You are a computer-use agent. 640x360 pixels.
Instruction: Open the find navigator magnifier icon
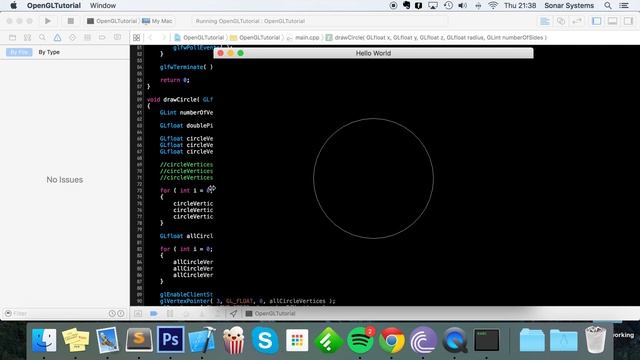tap(42, 38)
